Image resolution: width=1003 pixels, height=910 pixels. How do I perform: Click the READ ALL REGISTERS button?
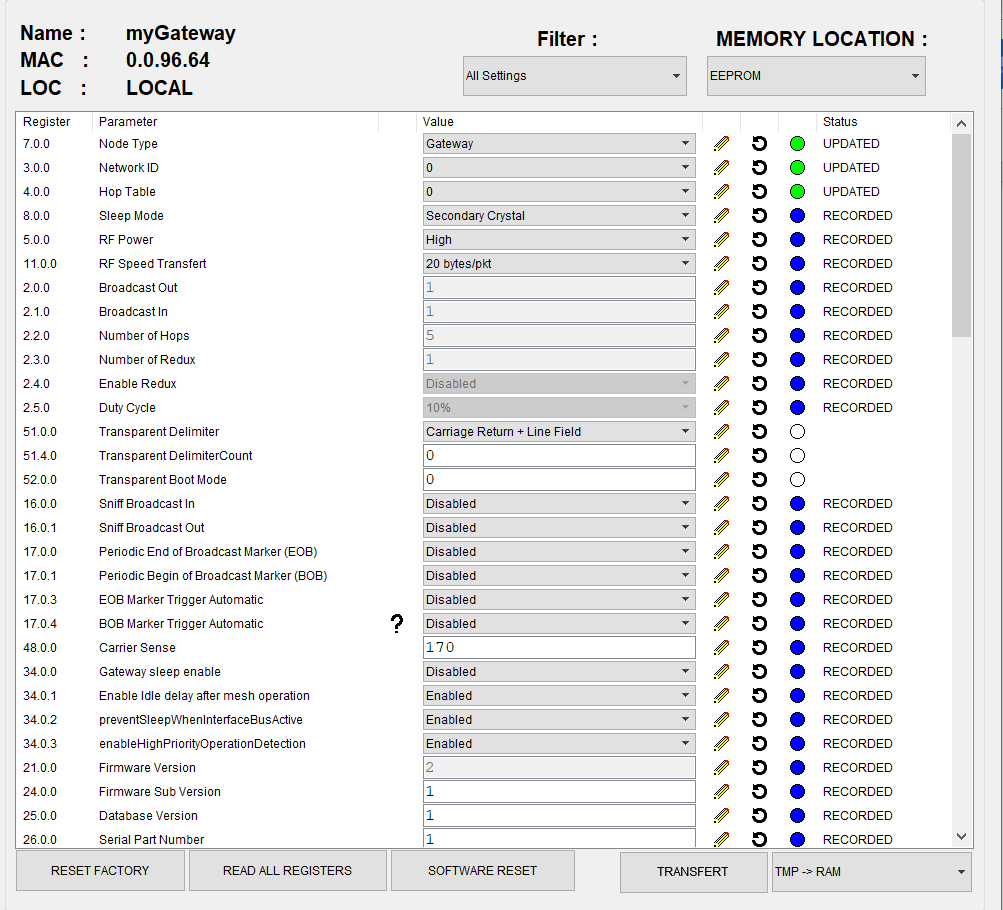tap(287, 870)
